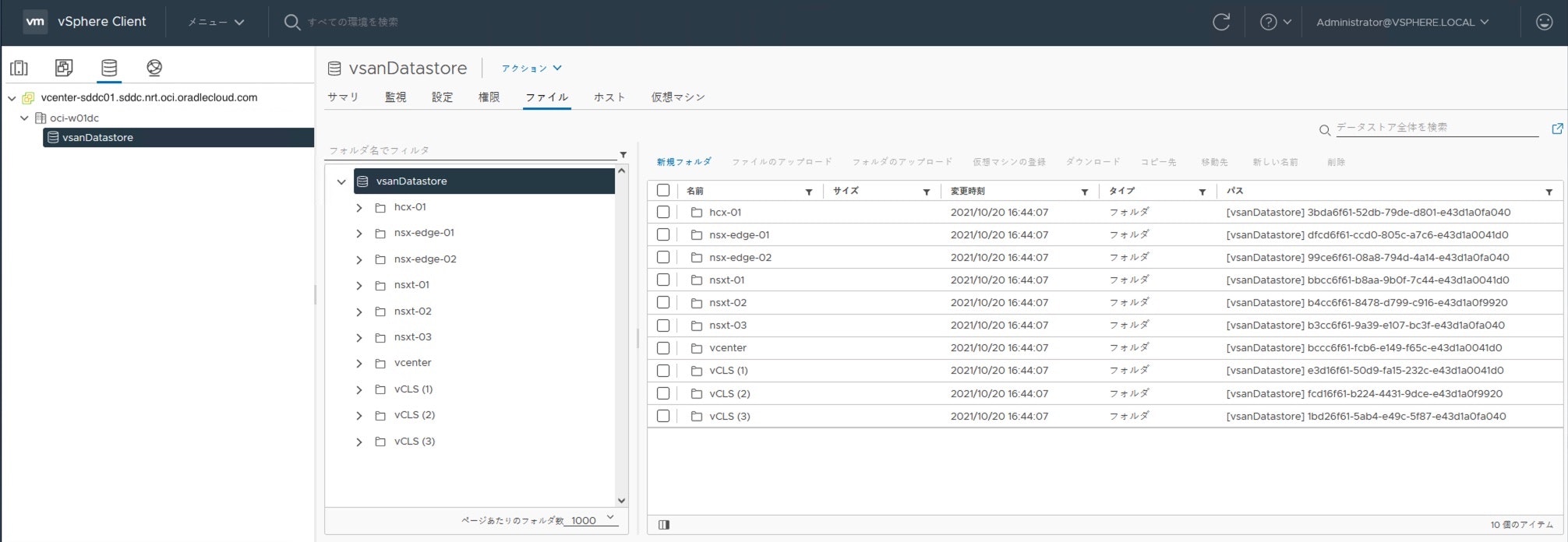Image resolution: width=1568 pixels, height=542 pixels.
Task: Click the 新規フォルダ button
Action: [683, 162]
